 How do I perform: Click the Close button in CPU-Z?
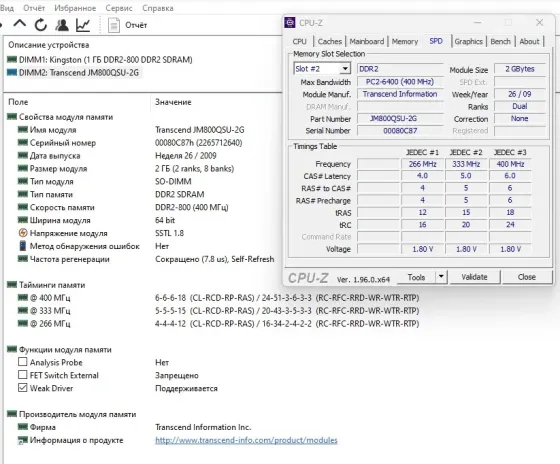coord(527,277)
